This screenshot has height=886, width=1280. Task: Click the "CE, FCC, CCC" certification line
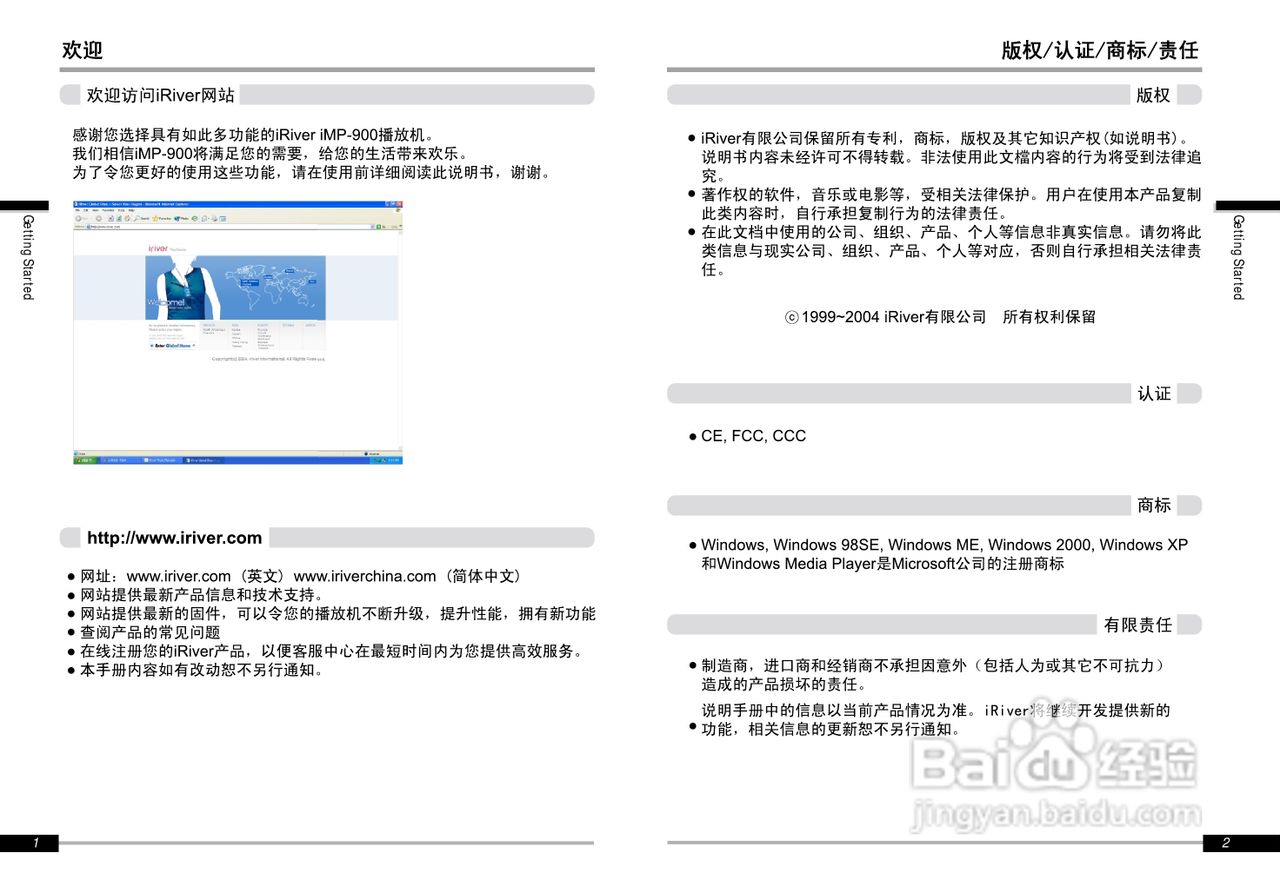753,436
